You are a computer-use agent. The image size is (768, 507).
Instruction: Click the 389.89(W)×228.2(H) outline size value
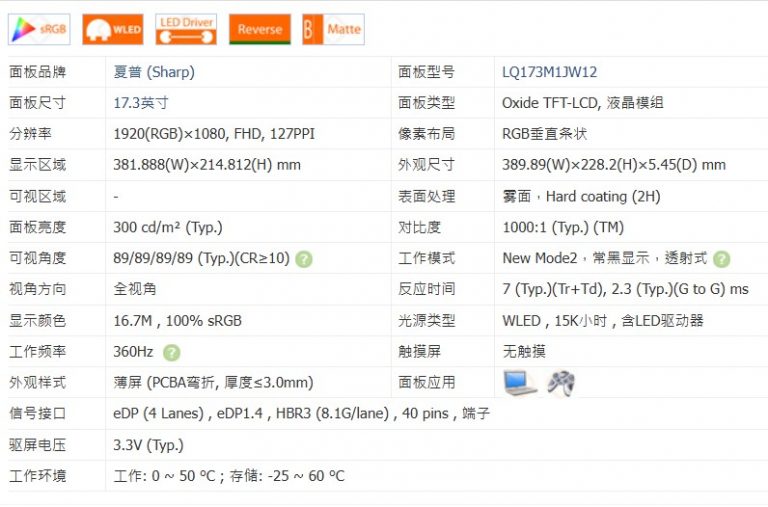613,165
